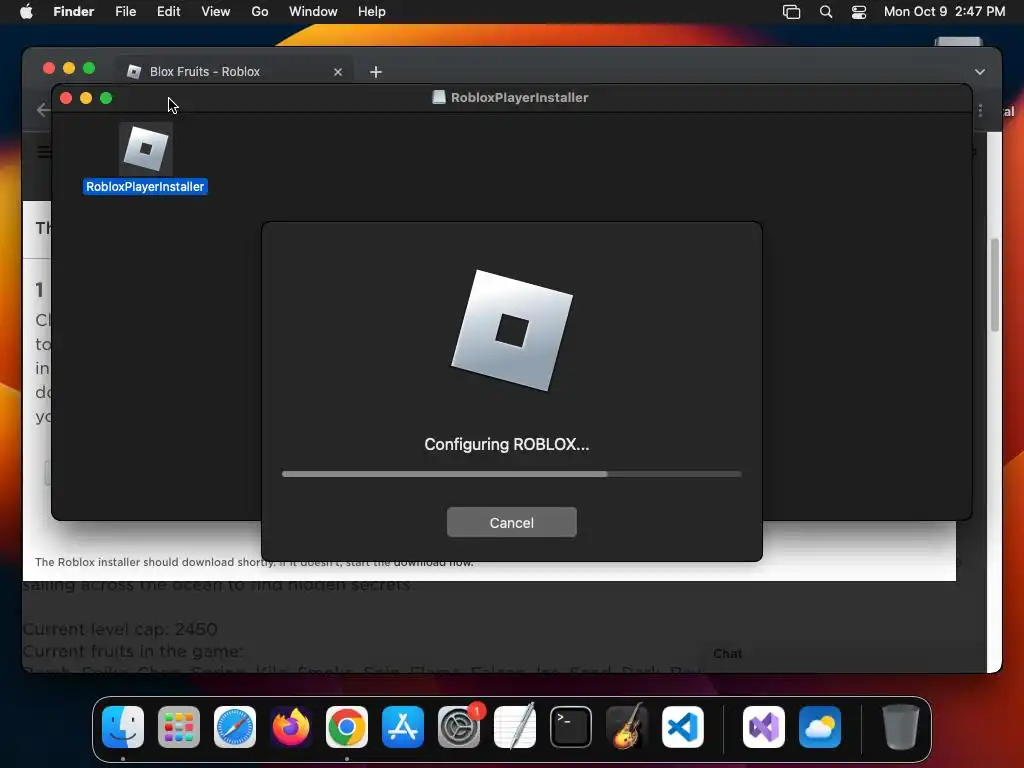Open the View menu

point(216,12)
